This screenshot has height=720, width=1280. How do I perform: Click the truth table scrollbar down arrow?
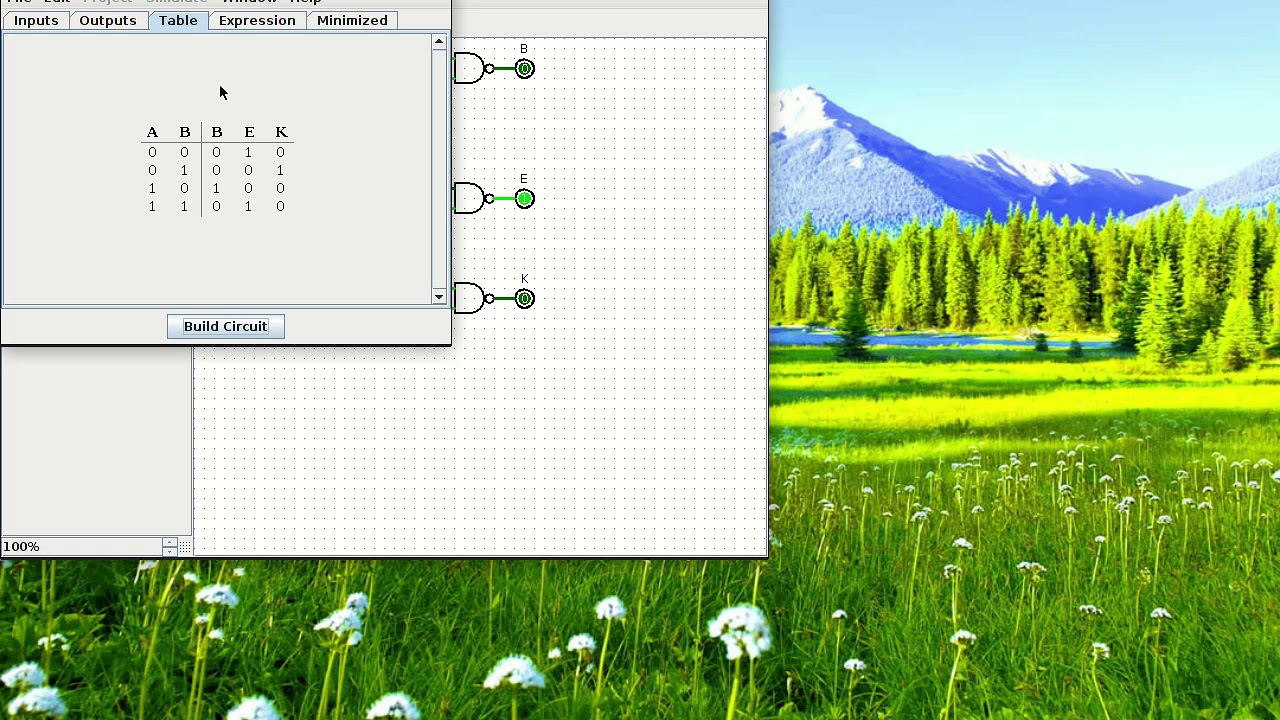[x=439, y=297]
